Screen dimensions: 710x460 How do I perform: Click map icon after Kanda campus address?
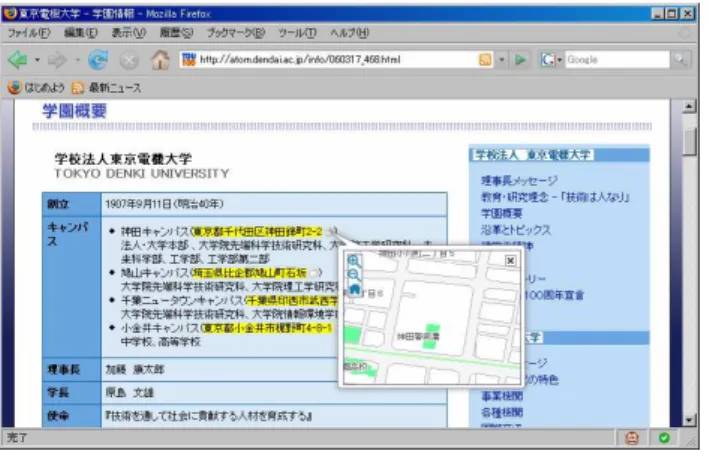[331, 231]
